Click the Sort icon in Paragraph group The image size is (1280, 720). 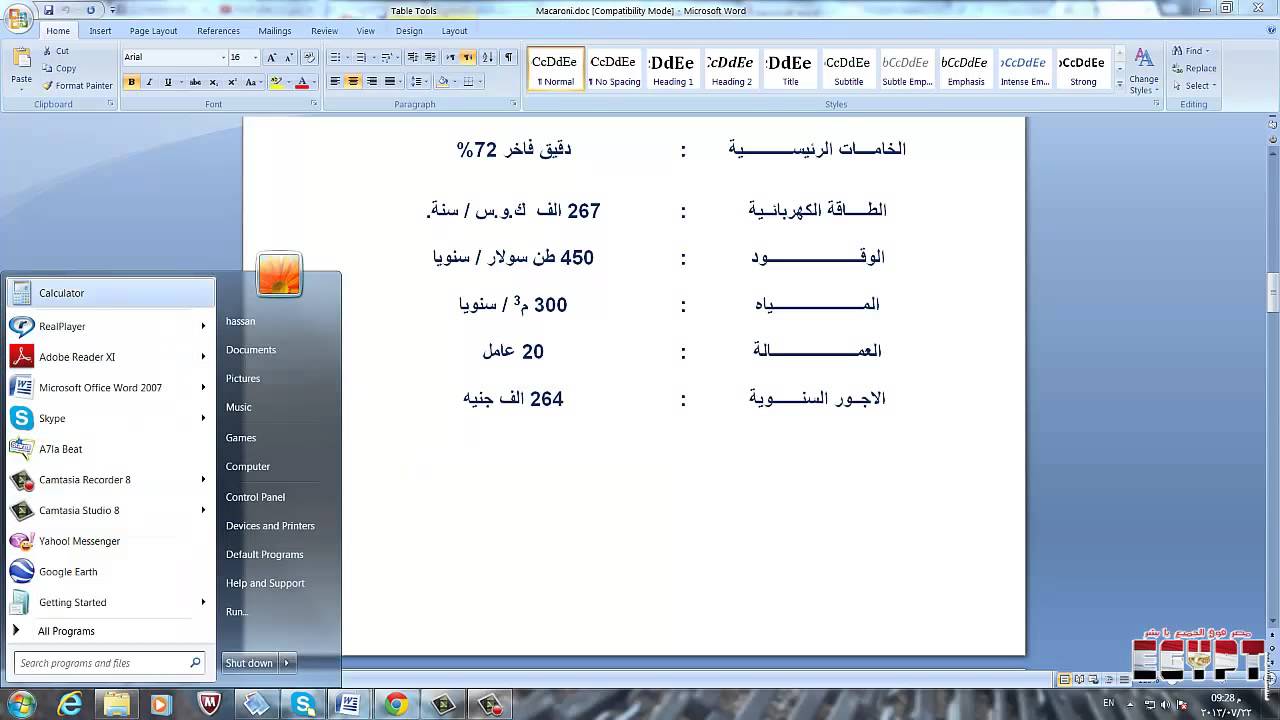pyautogui.click(x=488, y=58)
